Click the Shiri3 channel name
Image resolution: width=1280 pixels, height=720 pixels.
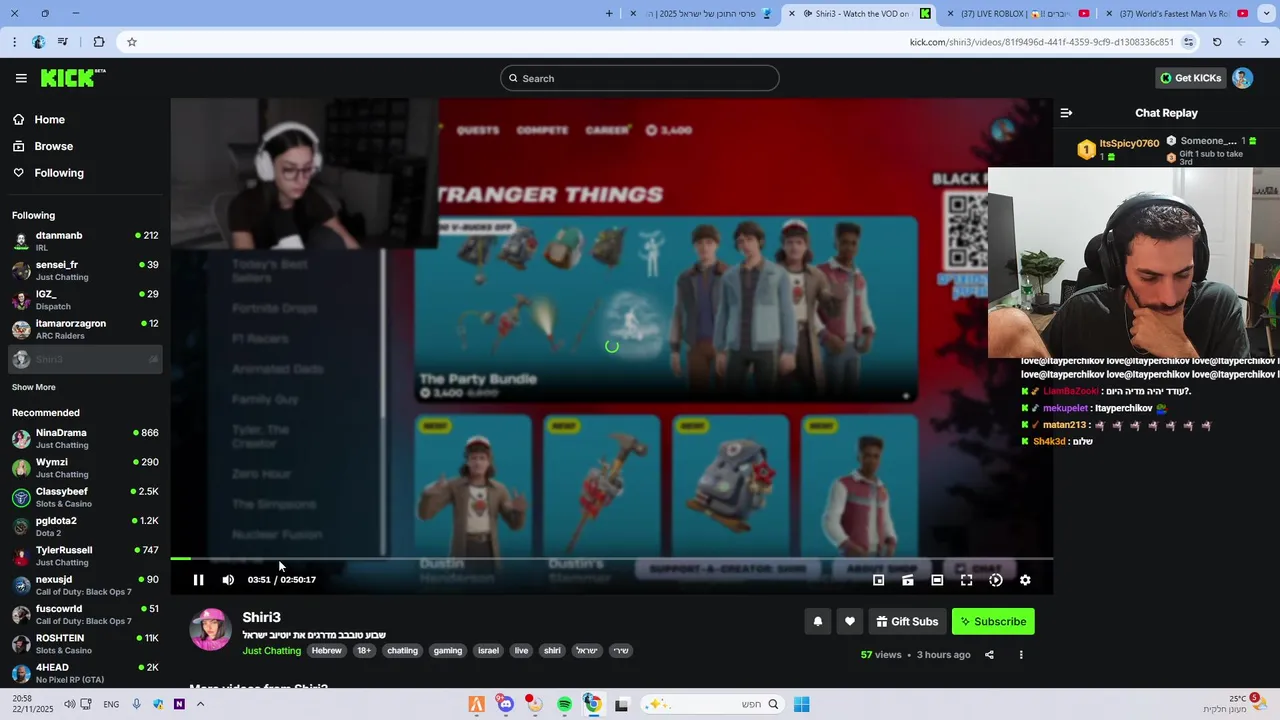tap(261, 617)
